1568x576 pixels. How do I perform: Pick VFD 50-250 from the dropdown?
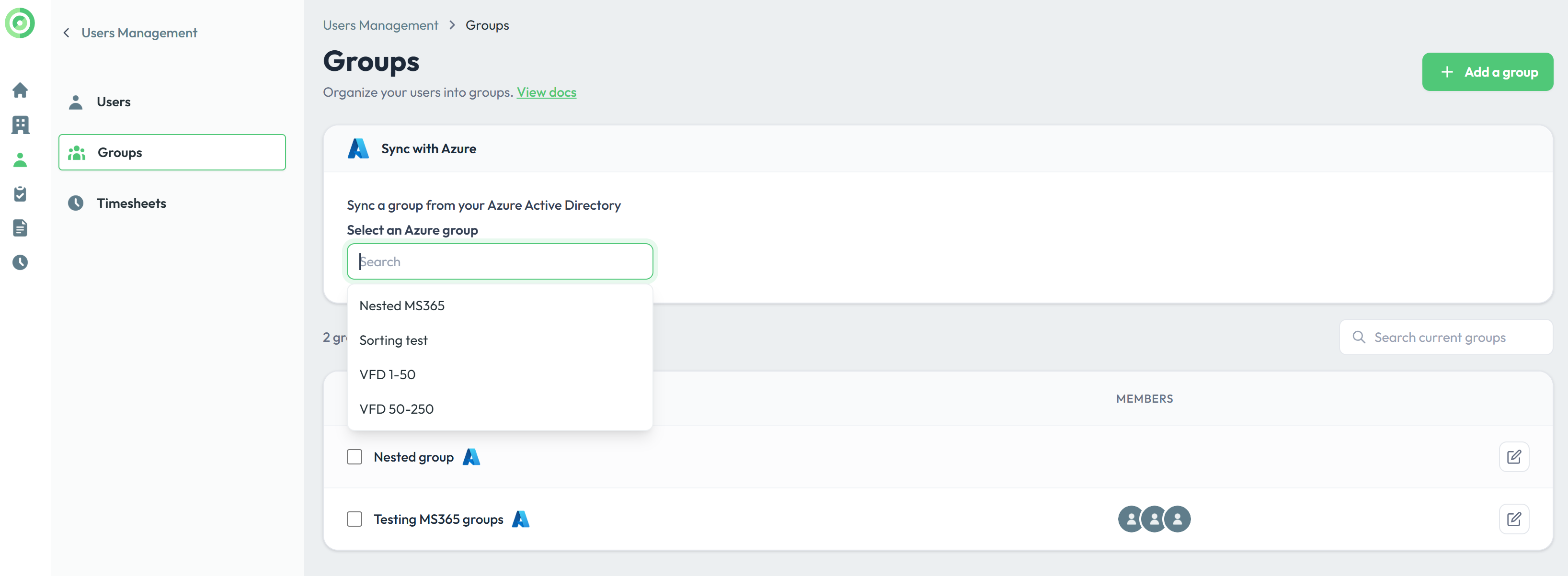point(396,409)
